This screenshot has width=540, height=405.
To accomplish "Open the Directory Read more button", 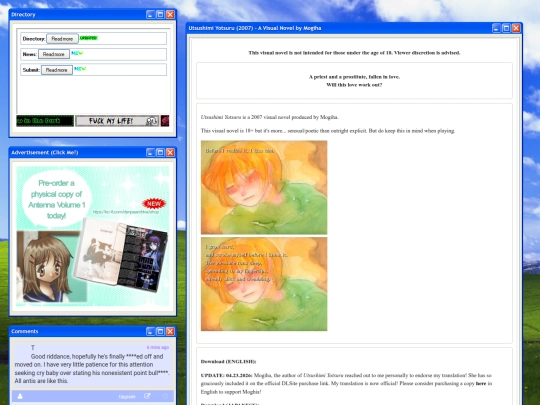I will pyautogui.click(x=62, y=39).
